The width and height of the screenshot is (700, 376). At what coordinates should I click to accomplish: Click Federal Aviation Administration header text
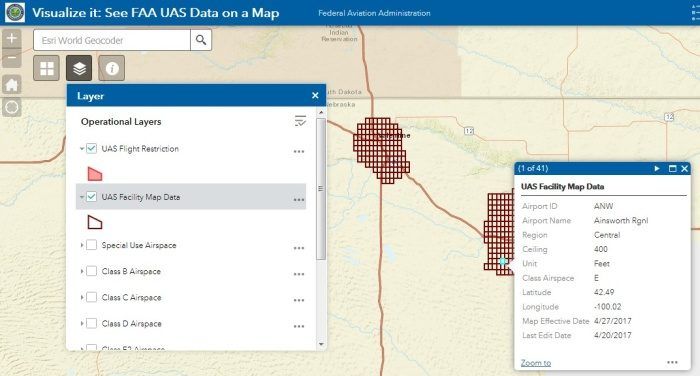click(374, 13)
